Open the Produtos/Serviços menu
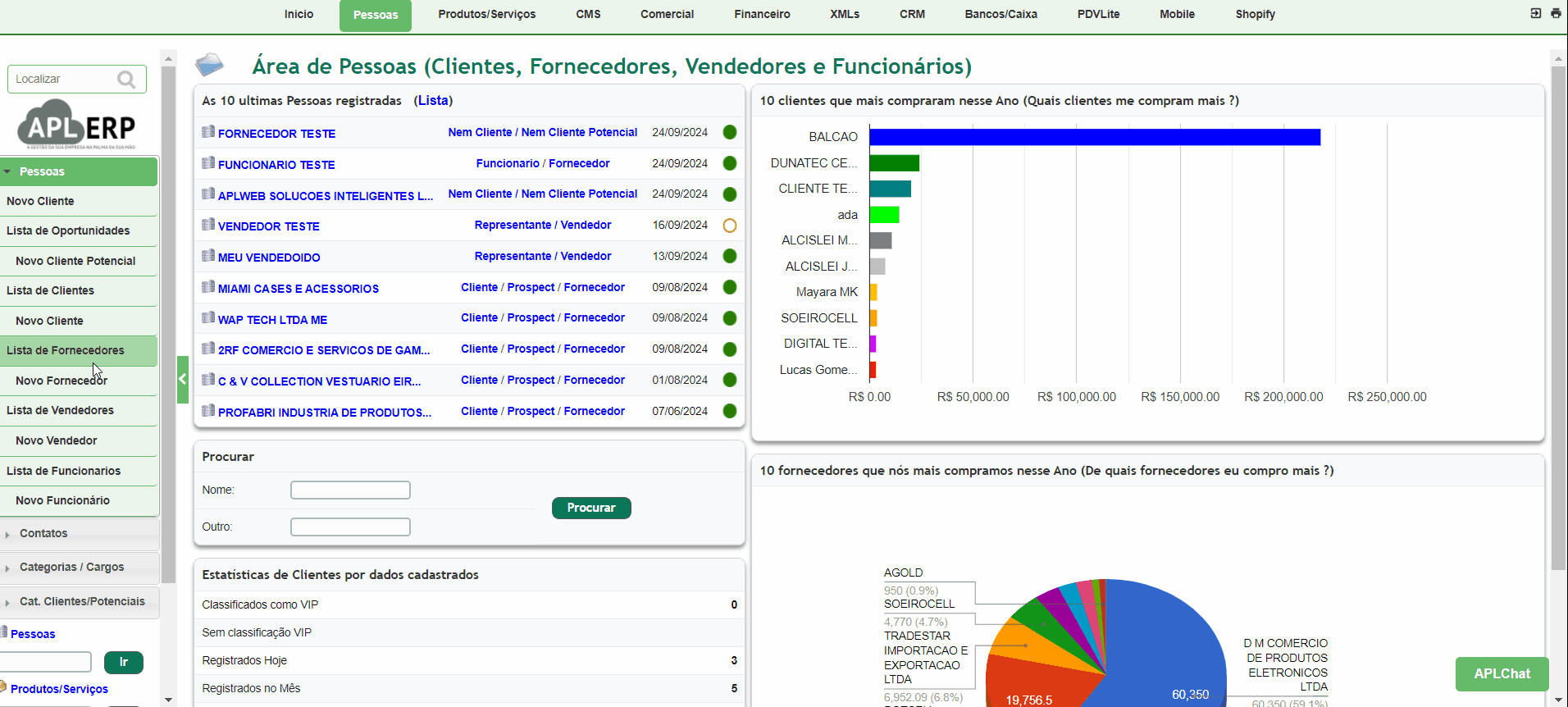The height and width of the screenshot is (707, 1568). point(487,14)
